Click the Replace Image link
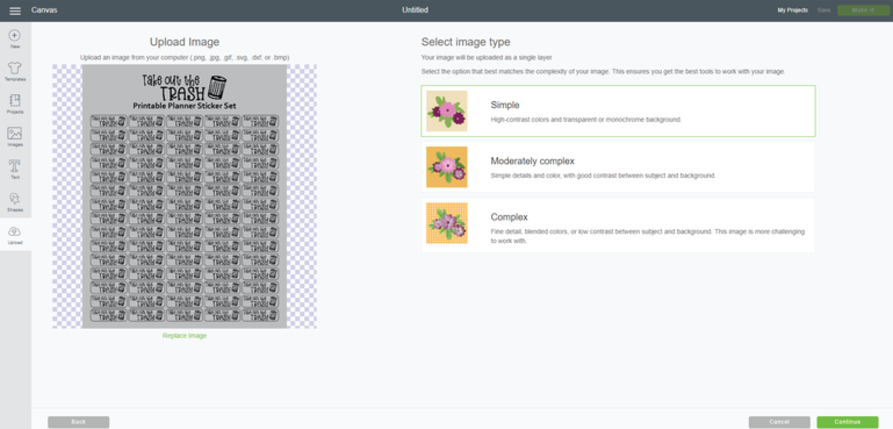Screen dimensions: 893x429 [185, 336]
